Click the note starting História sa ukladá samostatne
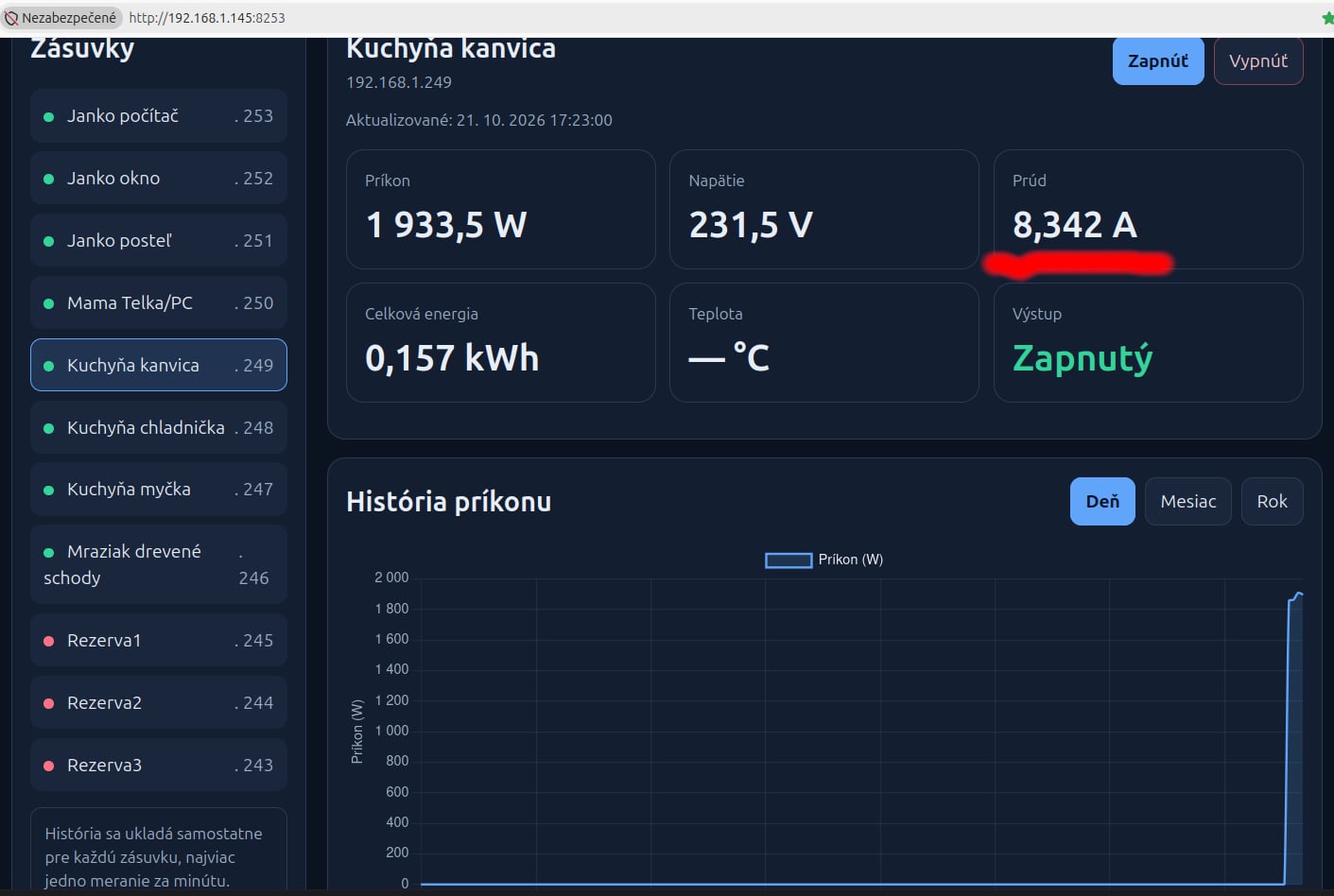The height and width of the screenshot is (896, 1334). [154, 857]
